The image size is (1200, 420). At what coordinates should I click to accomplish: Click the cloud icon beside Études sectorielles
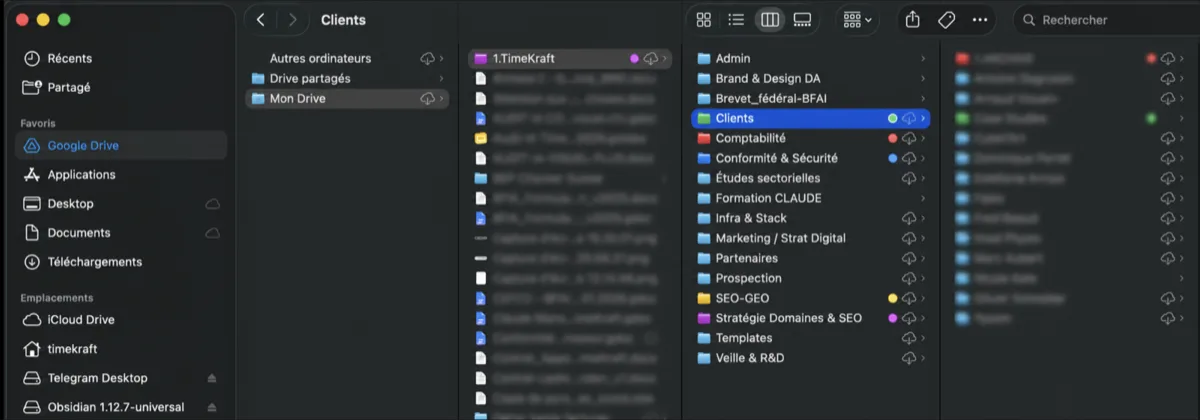909,179
